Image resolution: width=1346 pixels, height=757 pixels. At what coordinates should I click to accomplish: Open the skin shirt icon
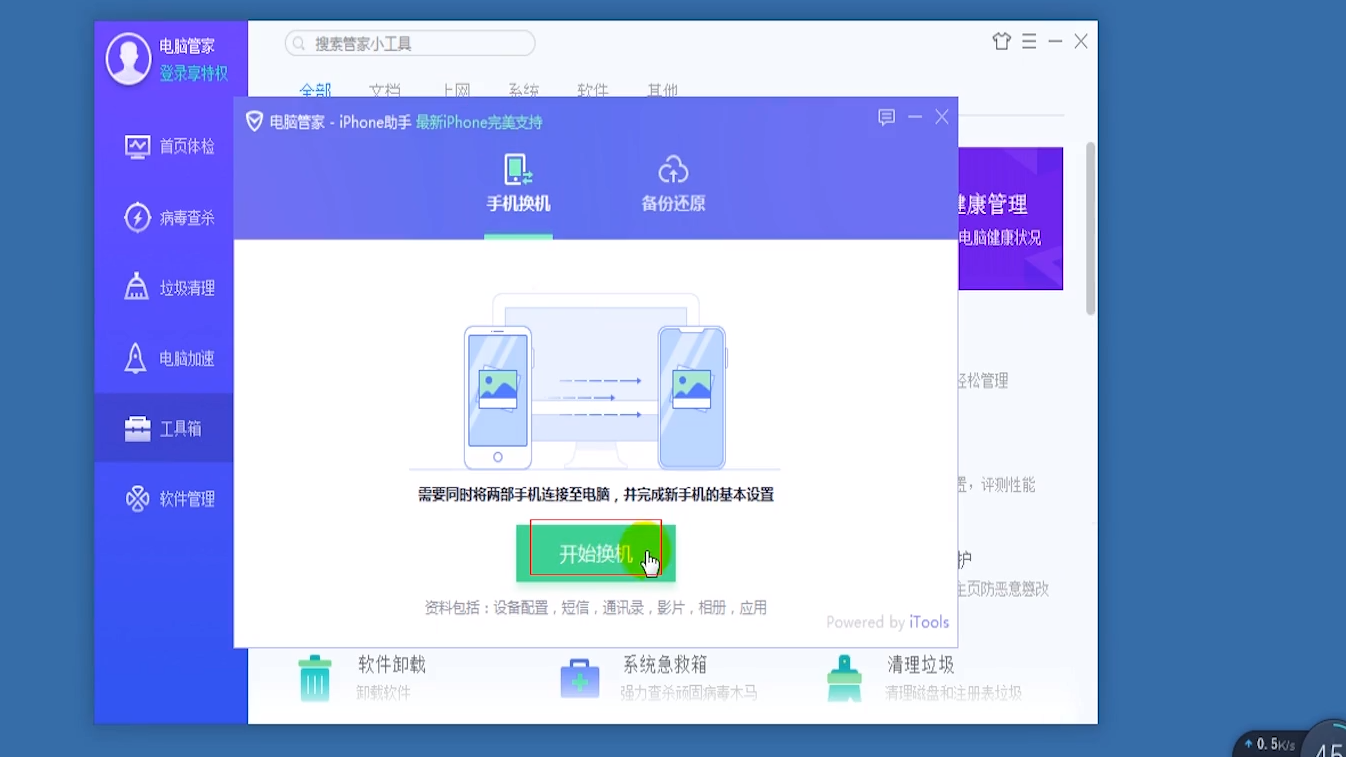[1002, 41]
